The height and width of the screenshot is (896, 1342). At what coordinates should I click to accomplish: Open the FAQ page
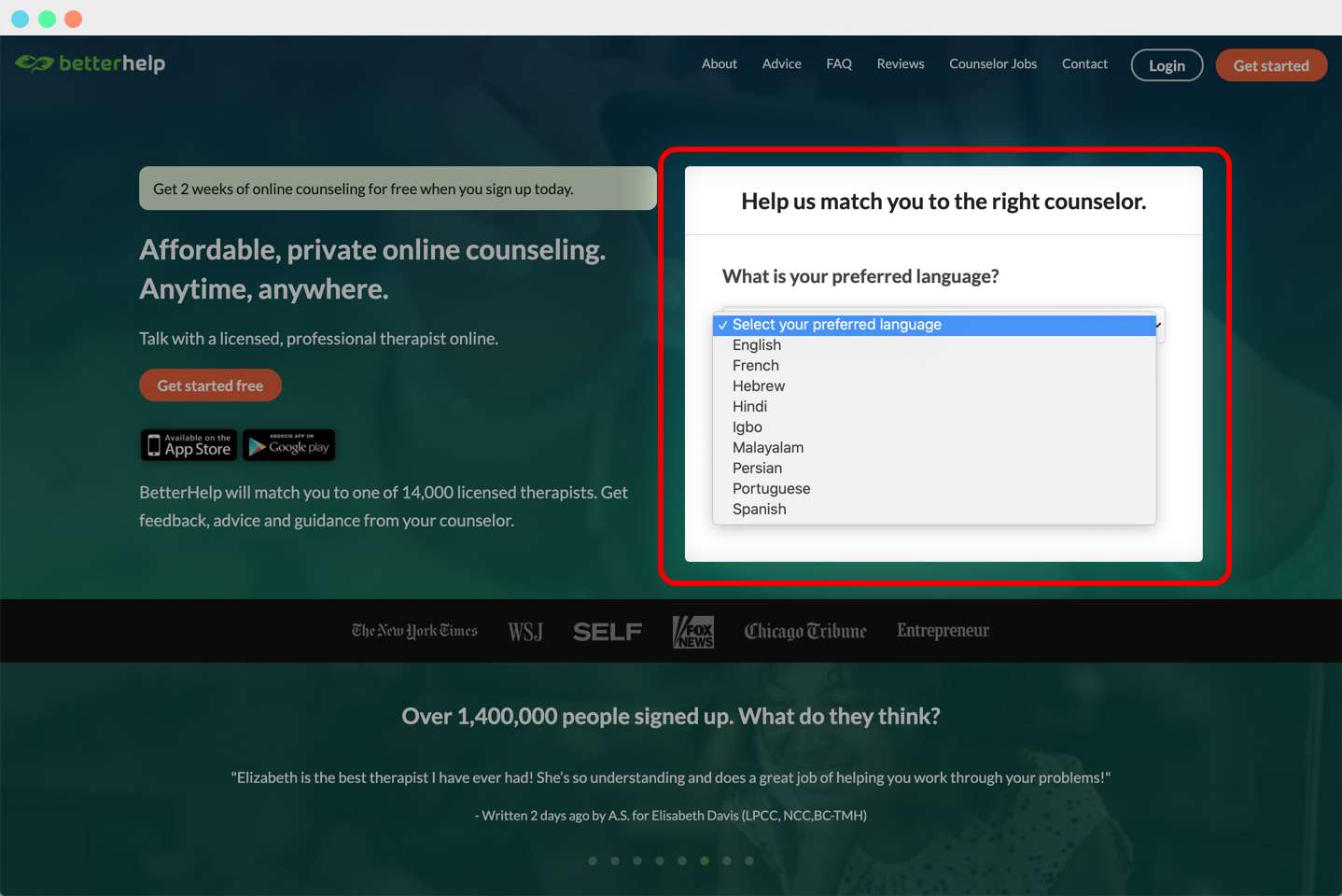(839, 63)
